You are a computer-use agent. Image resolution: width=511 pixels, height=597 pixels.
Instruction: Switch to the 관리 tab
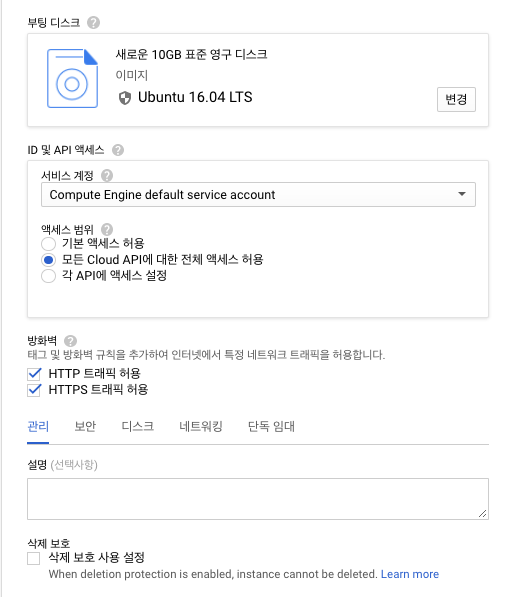pos(38,426)
